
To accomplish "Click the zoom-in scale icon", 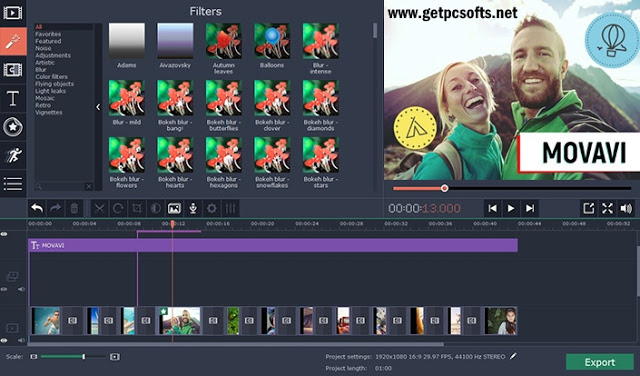I will click(115, 357).
